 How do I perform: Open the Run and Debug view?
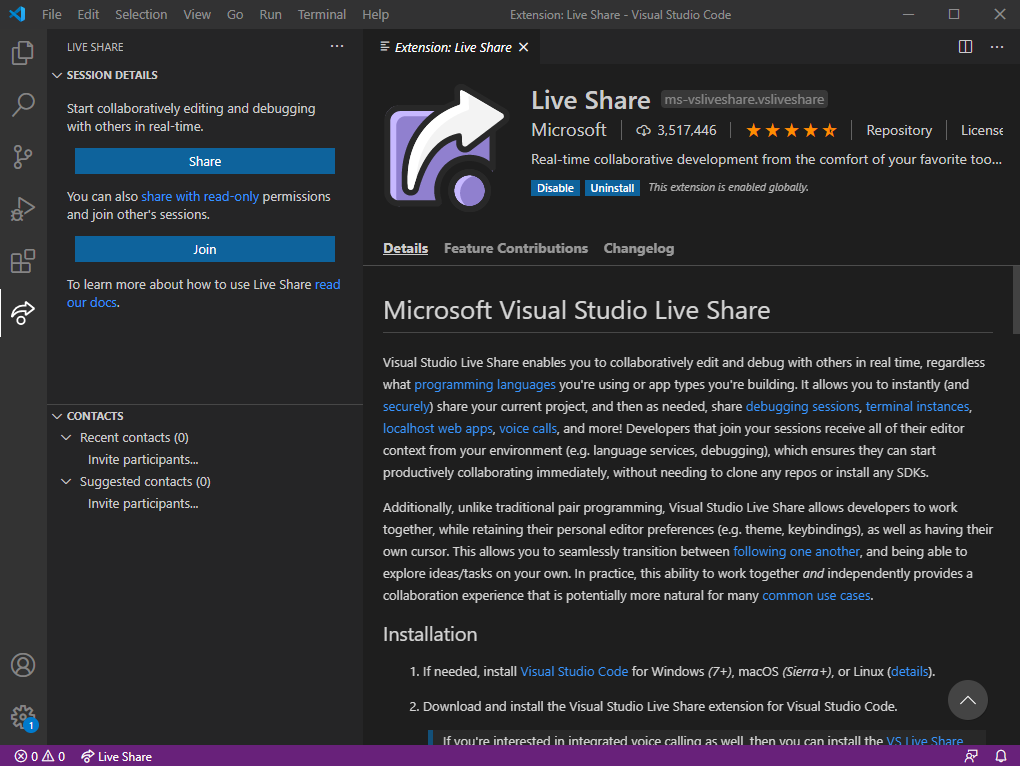click(x=22, y=209)
